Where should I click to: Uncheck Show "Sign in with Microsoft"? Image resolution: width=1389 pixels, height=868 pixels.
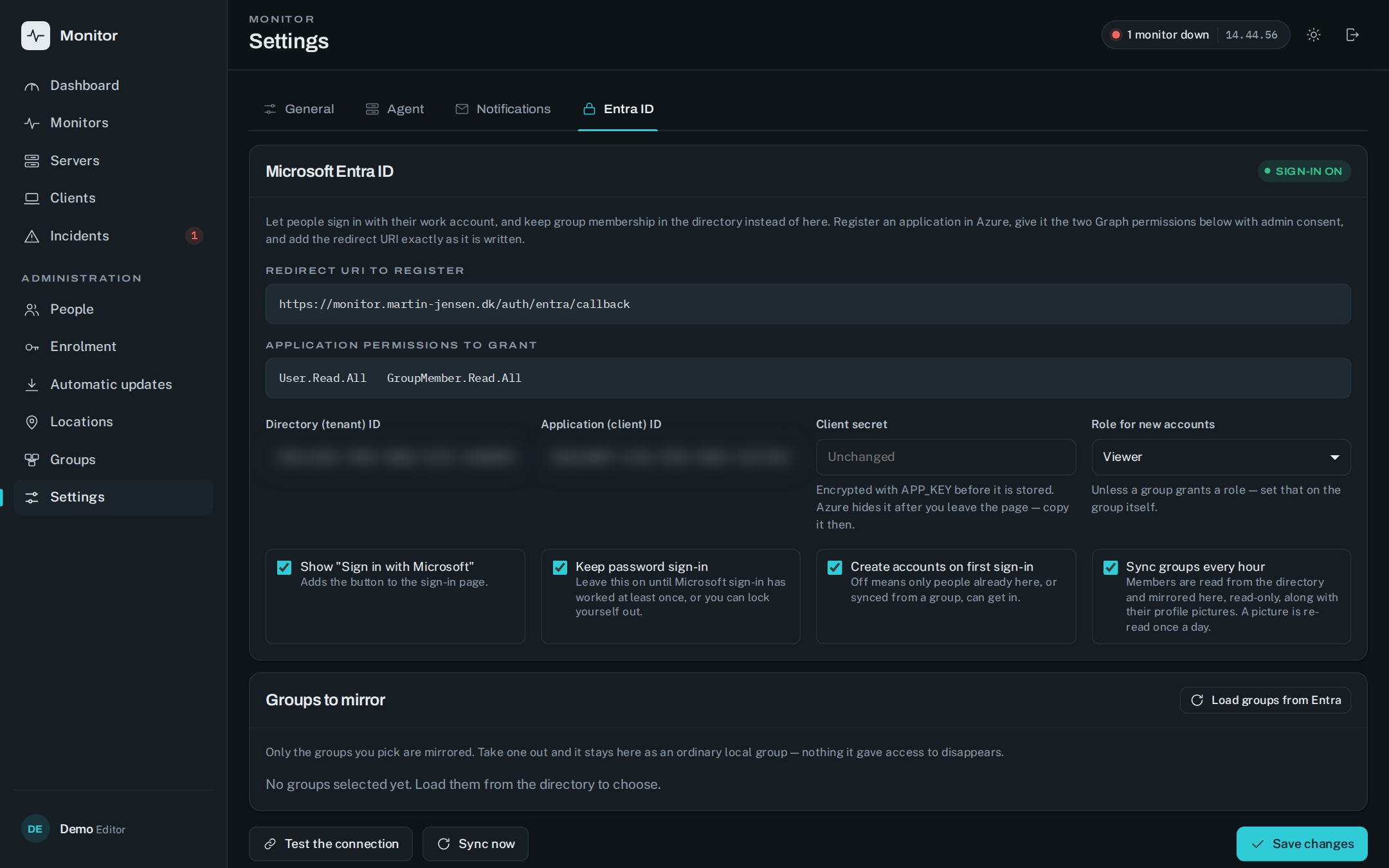coord(284,567)
